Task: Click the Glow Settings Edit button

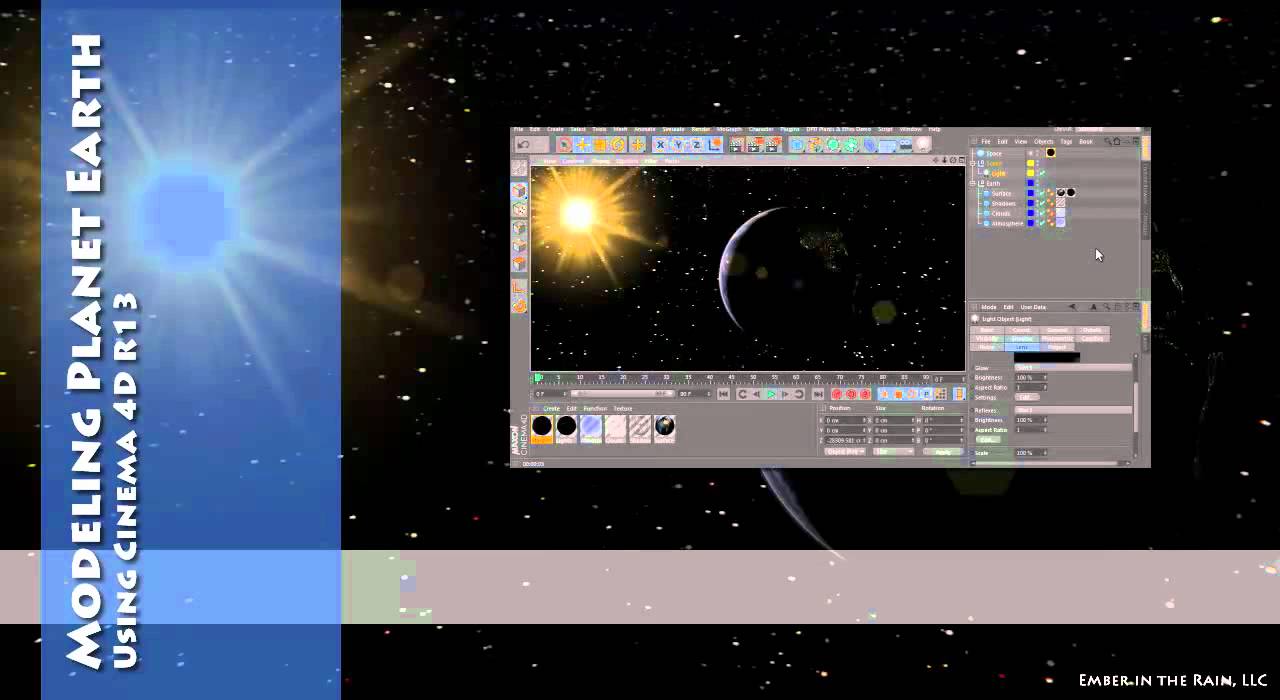Action: pos(1028,397)
